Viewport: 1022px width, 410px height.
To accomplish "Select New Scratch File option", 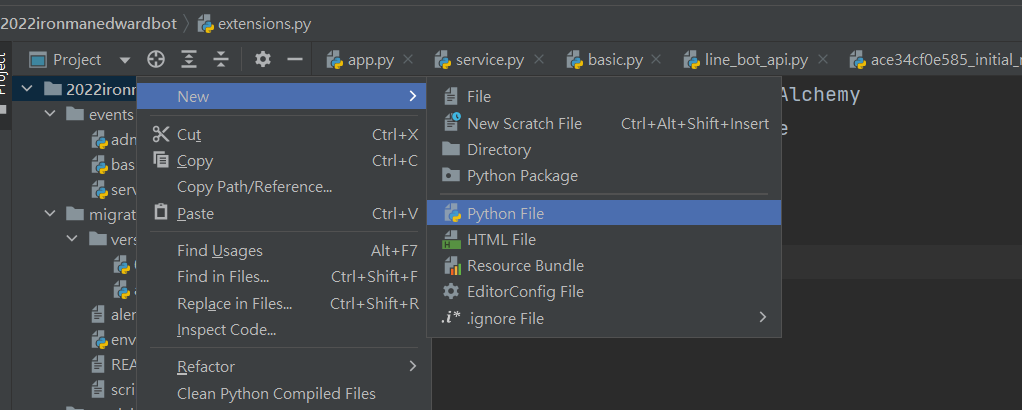I will point(524,124).
